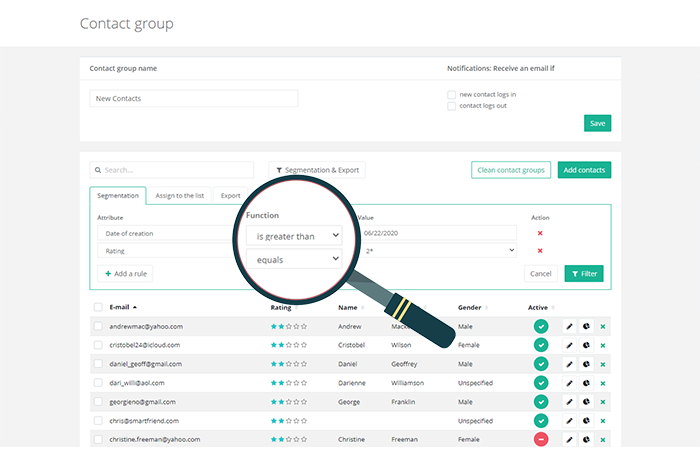This screenshot has height=467, width=700.
Task: Click 'Clean contact groups' button
Action: click(511, 170)
